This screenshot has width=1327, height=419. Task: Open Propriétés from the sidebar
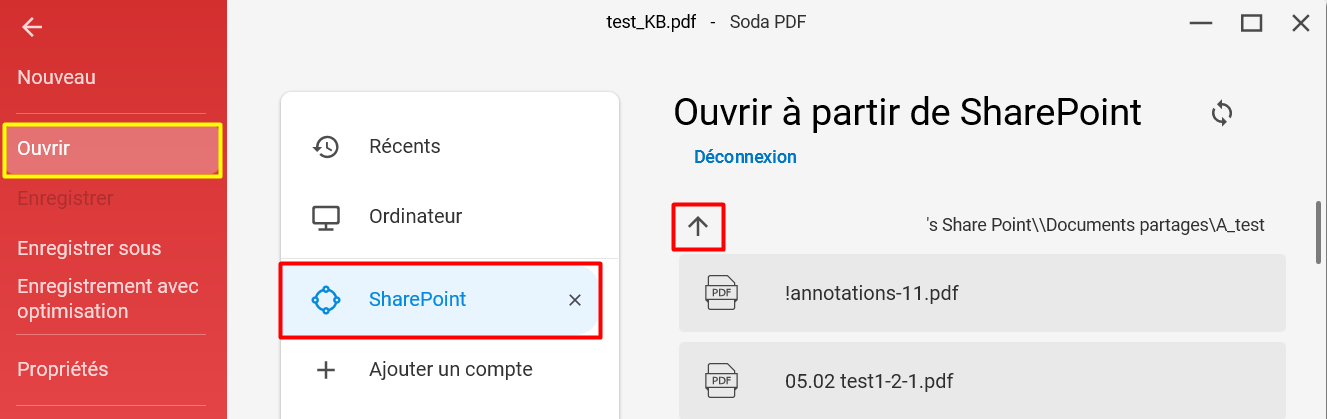pyautogui.click(x=63, y=369)
